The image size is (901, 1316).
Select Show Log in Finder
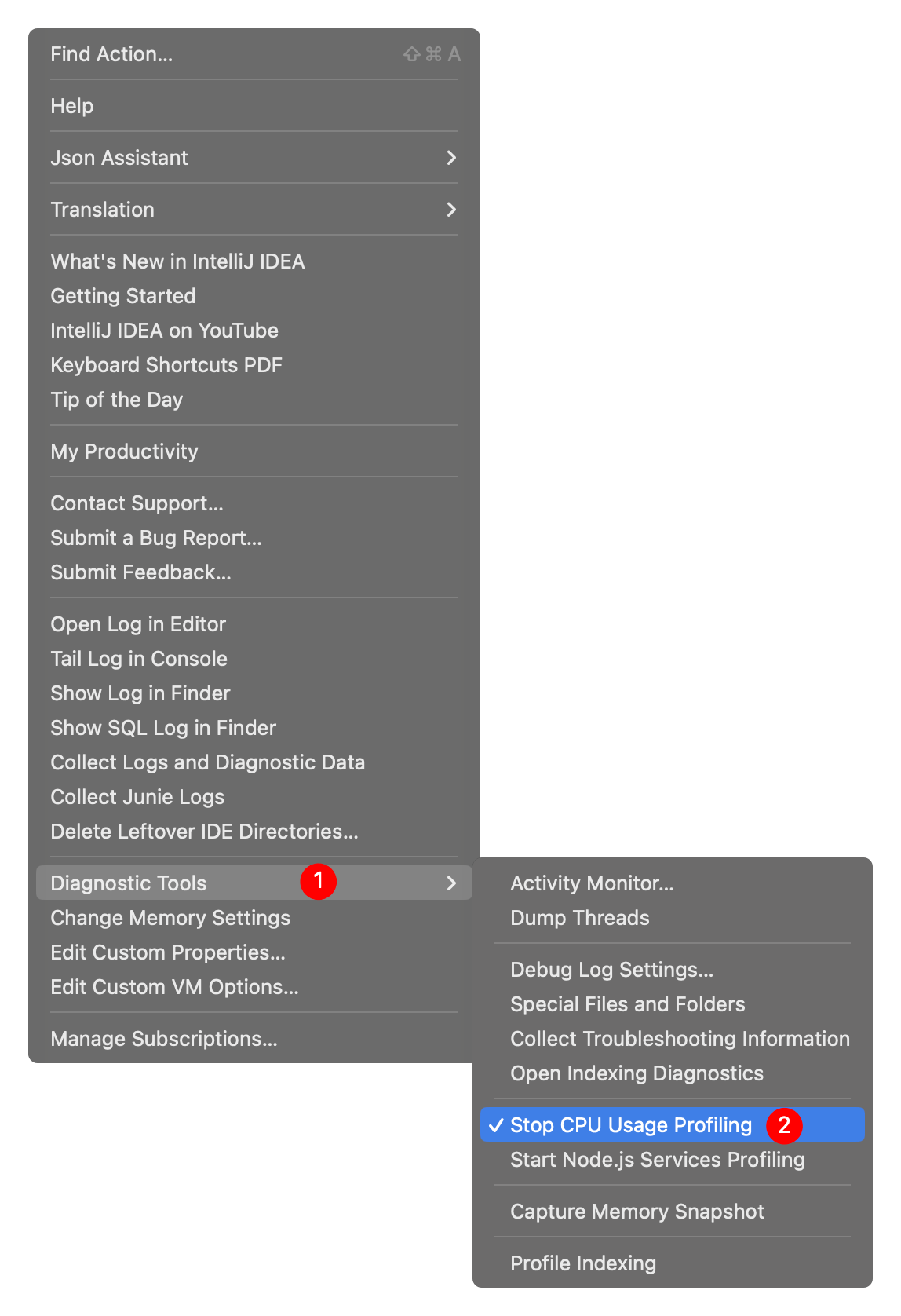pyautogui.click(x=140, y=693)
